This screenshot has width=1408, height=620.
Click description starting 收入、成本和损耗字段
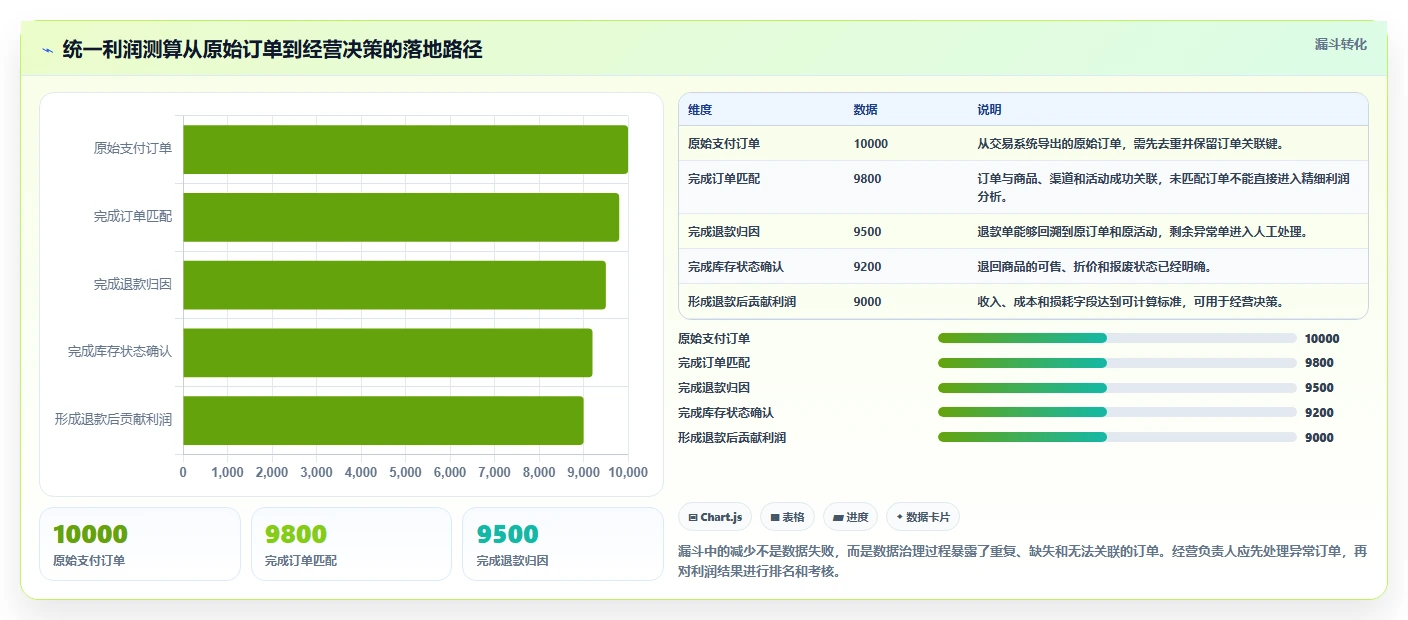[1130, 302]
